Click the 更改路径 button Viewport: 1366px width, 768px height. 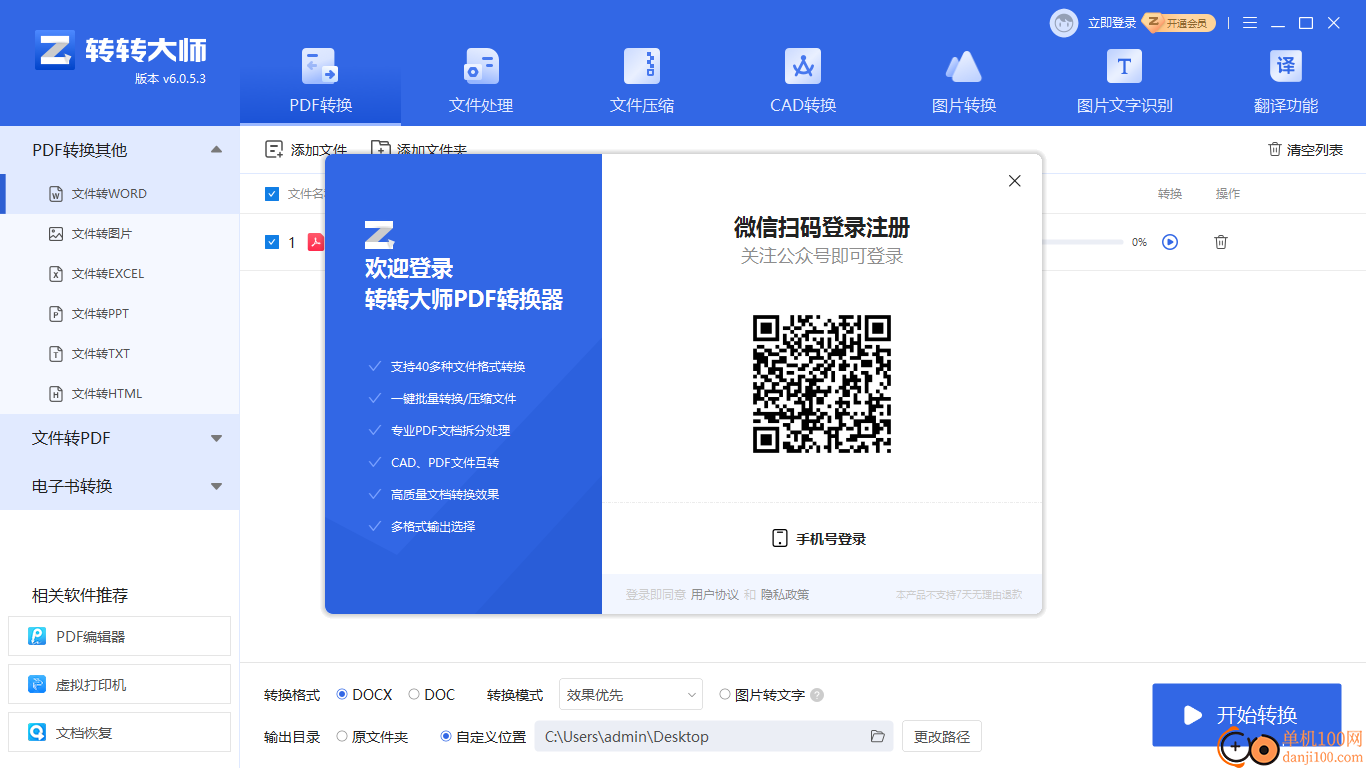(x=942, y=737)
